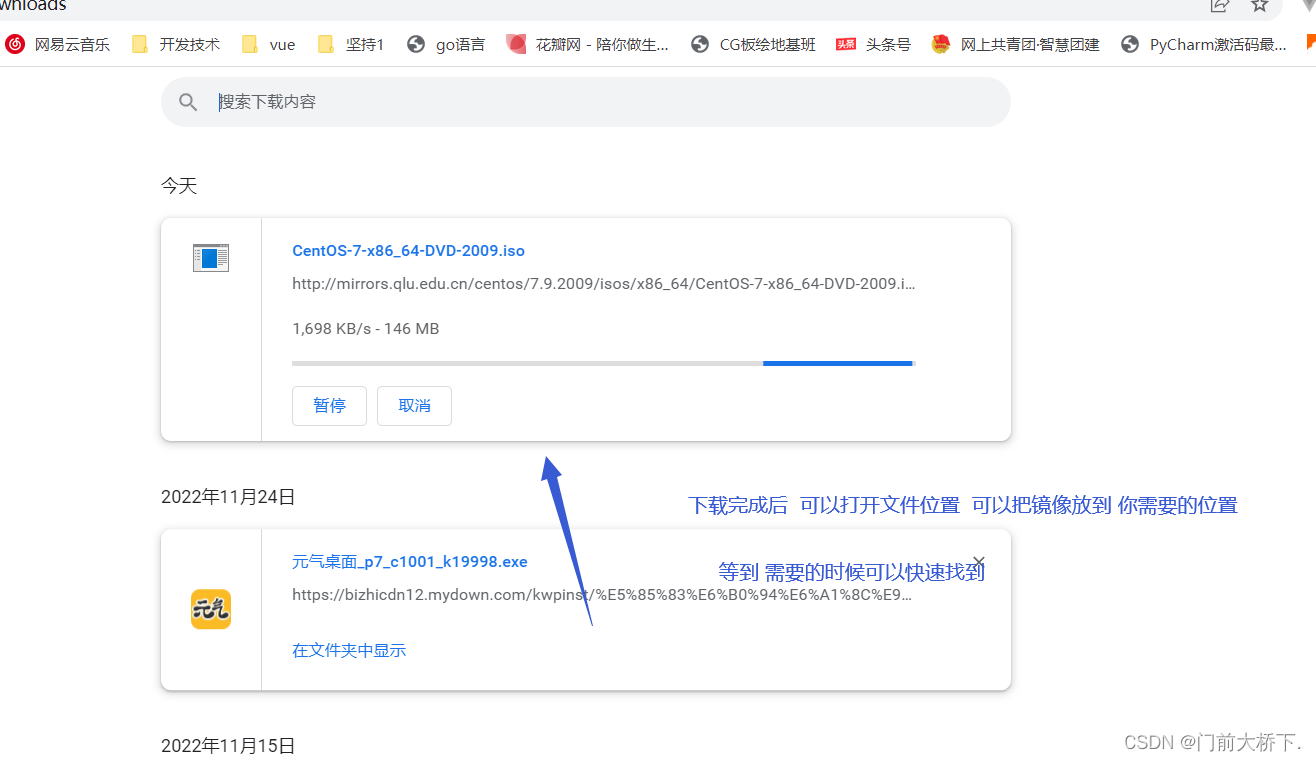1316x761 pixels.
Task: Open the go语言 bookmark
Action: click(x=446, y=45)
